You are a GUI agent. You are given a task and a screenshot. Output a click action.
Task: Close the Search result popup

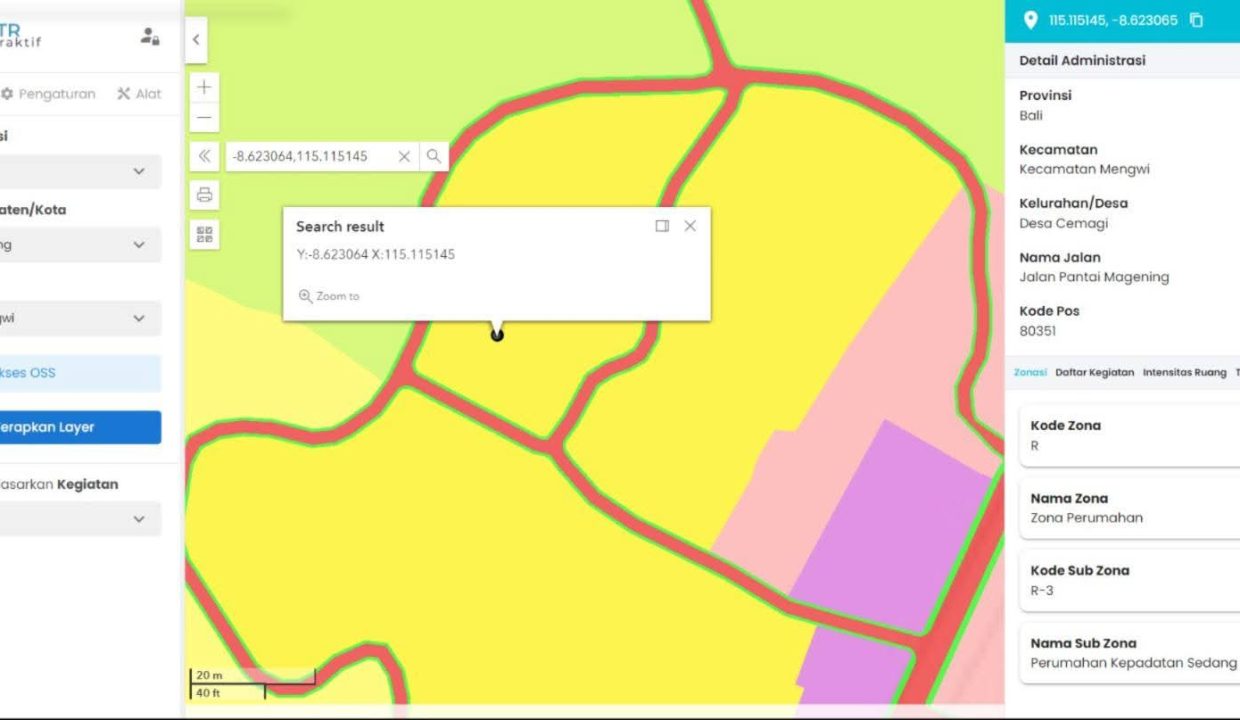(x=690, y=226)
